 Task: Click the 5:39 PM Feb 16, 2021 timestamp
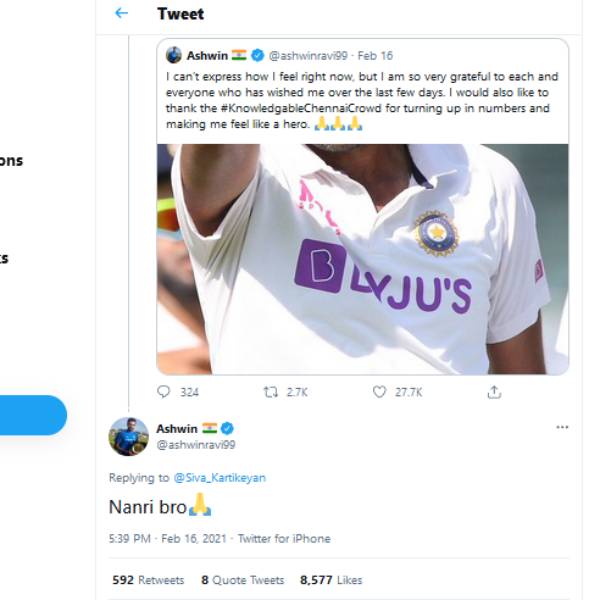163,538
